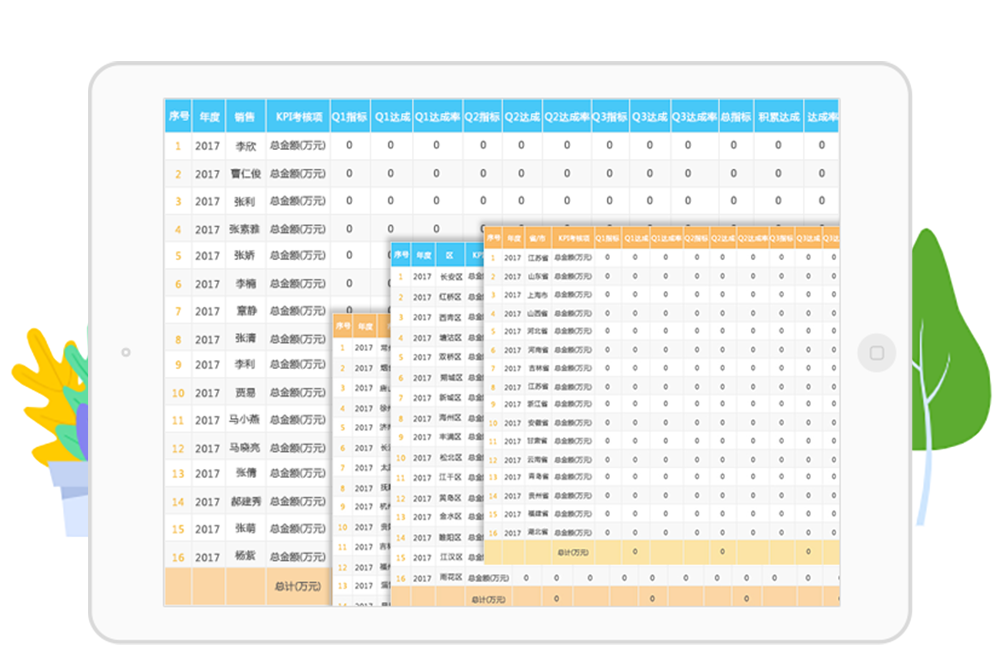
Task: Select salesperson 李欣 in the first row
Action: point(244,146)
